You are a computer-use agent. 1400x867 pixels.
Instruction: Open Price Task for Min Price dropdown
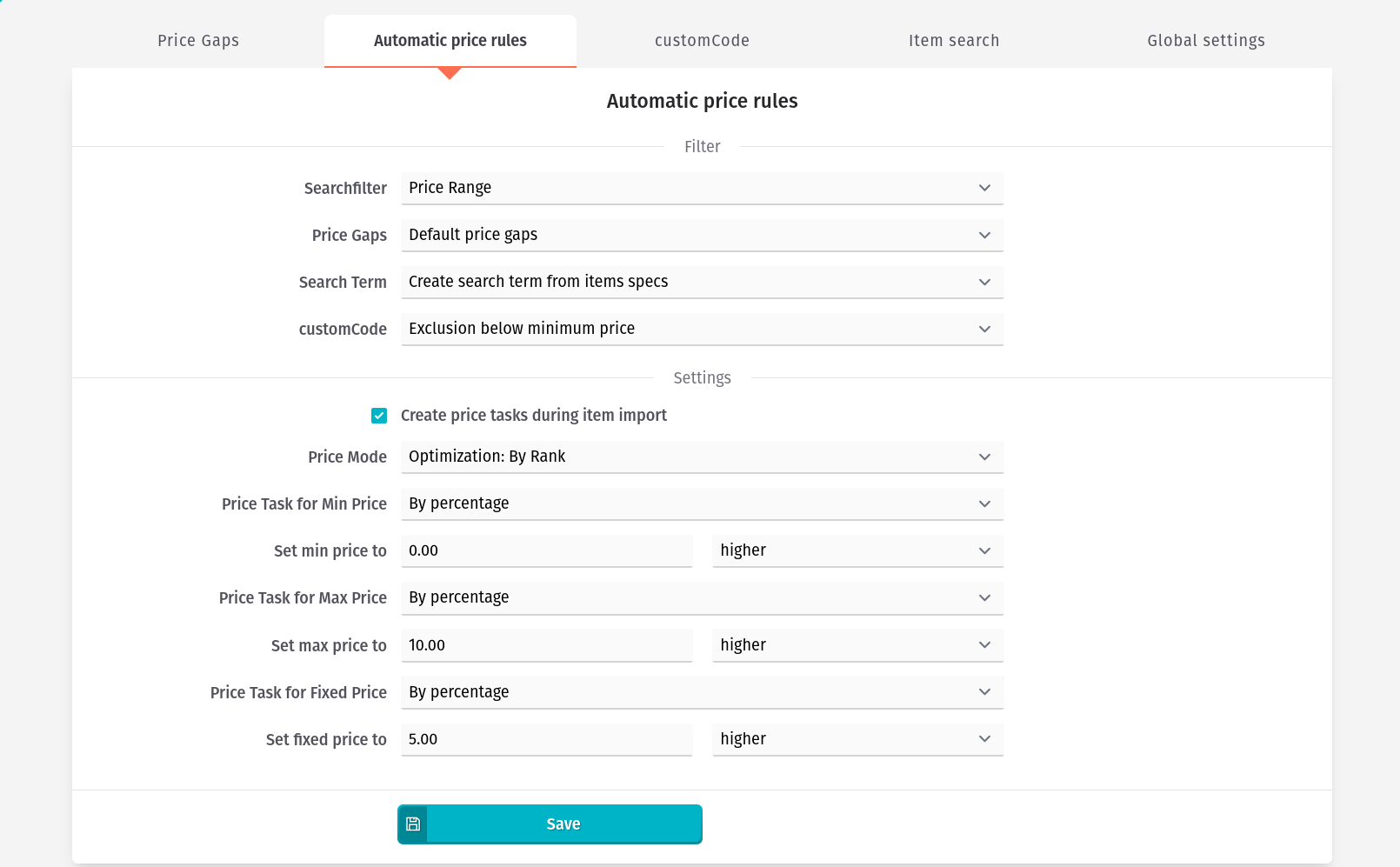point(702,504)
